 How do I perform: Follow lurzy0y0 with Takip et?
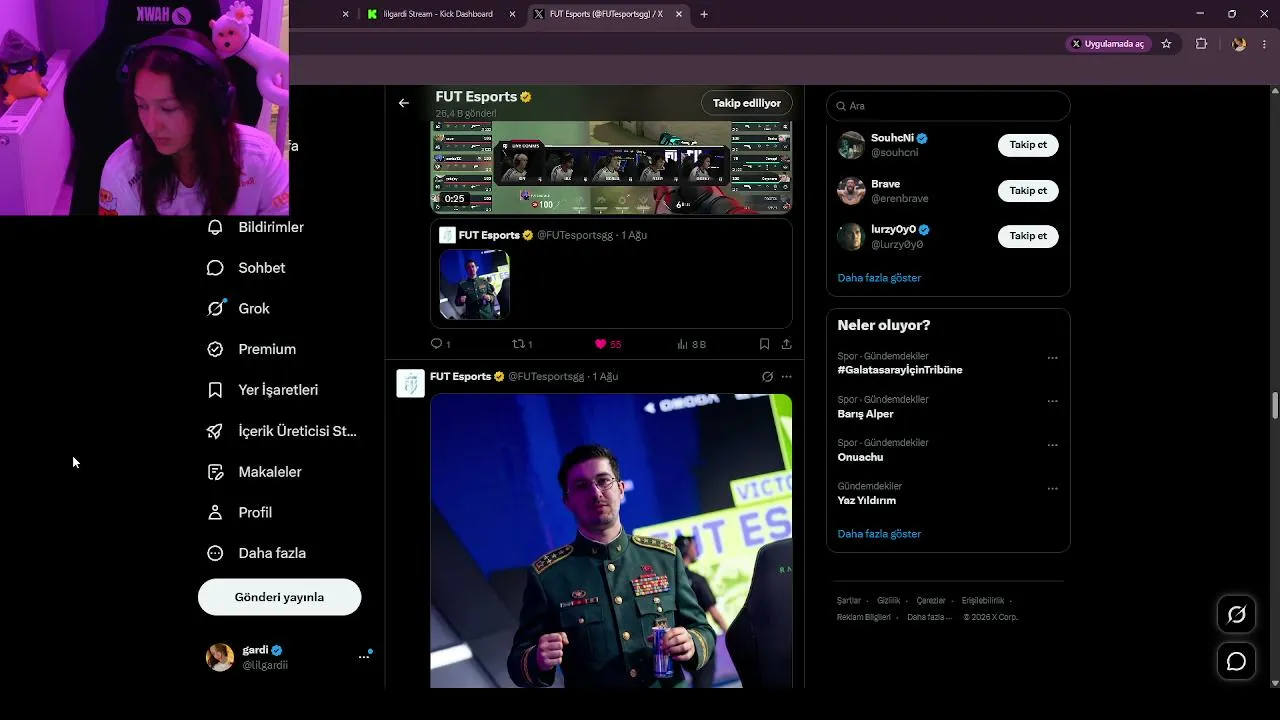pyautogui.click(x=1028, y=236)
